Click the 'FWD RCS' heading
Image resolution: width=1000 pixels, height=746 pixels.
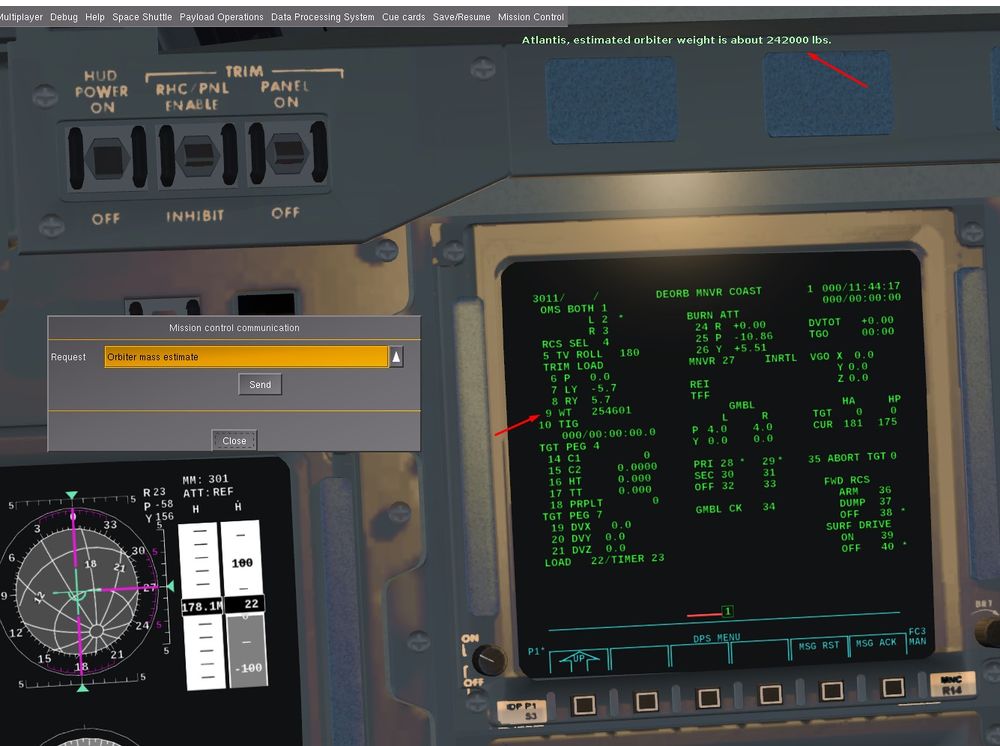click(846, 480)
